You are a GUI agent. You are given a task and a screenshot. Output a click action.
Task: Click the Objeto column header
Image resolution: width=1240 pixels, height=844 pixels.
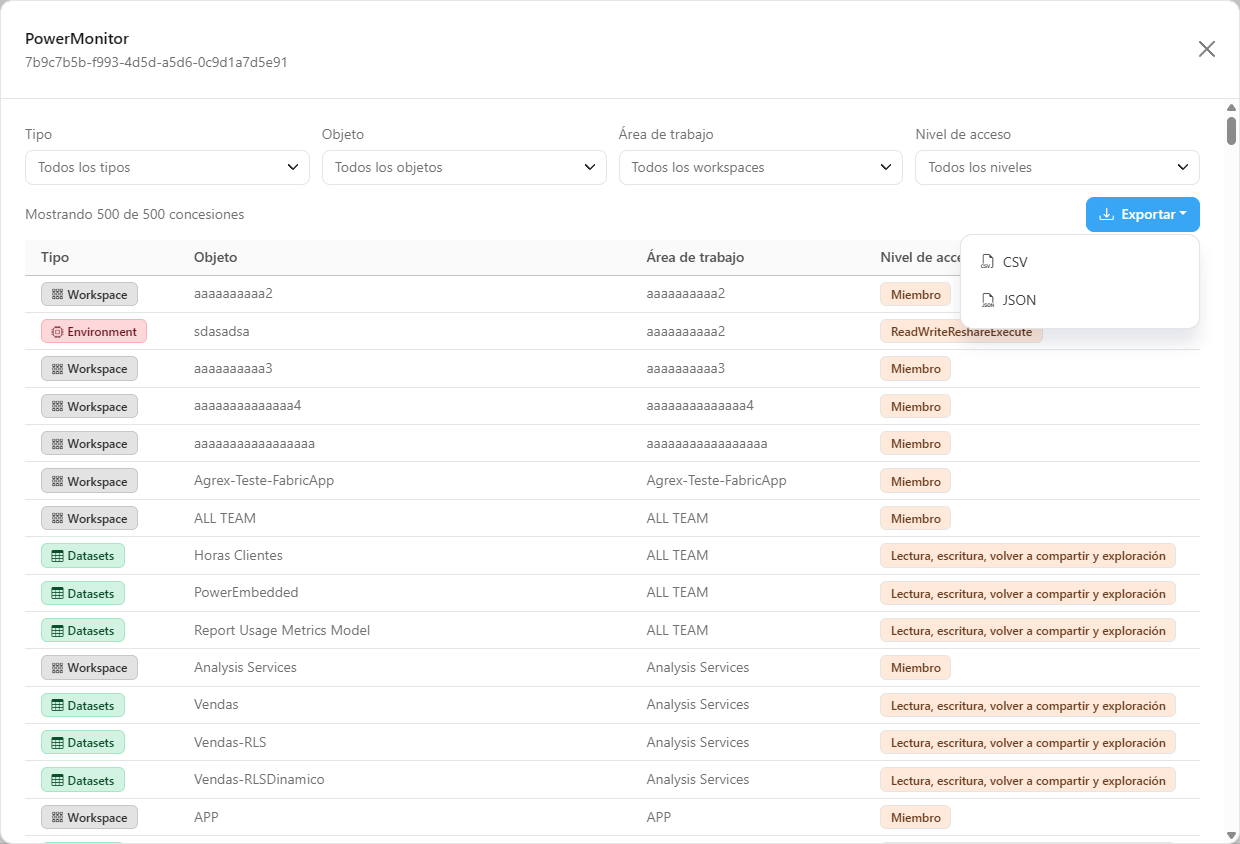pyautogui.click(x=216, y=257)
